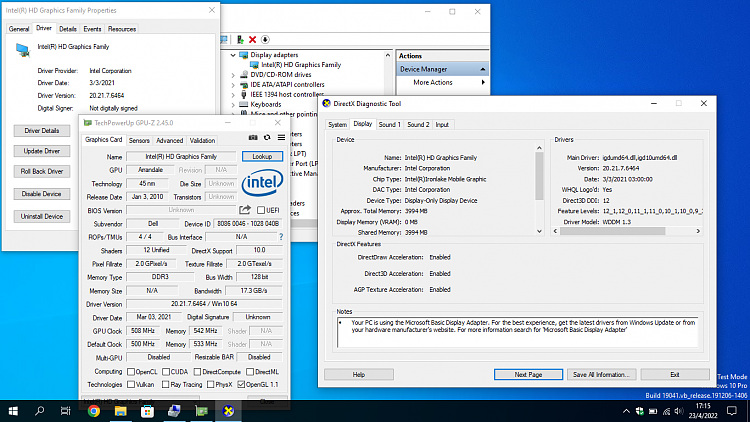Screen dimensions: 750x422
Task: Click the Uninstall Device button
Action: (42, 217)
